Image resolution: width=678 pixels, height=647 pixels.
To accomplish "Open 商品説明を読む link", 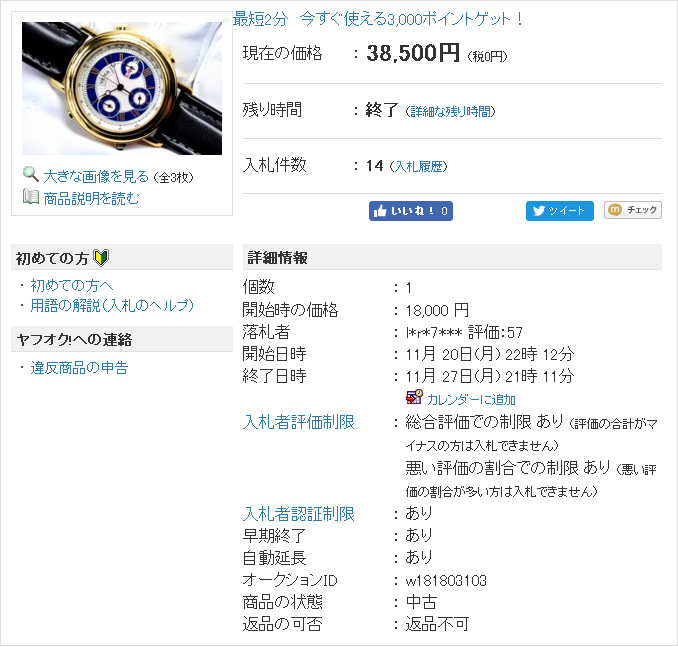I will 91,199.
